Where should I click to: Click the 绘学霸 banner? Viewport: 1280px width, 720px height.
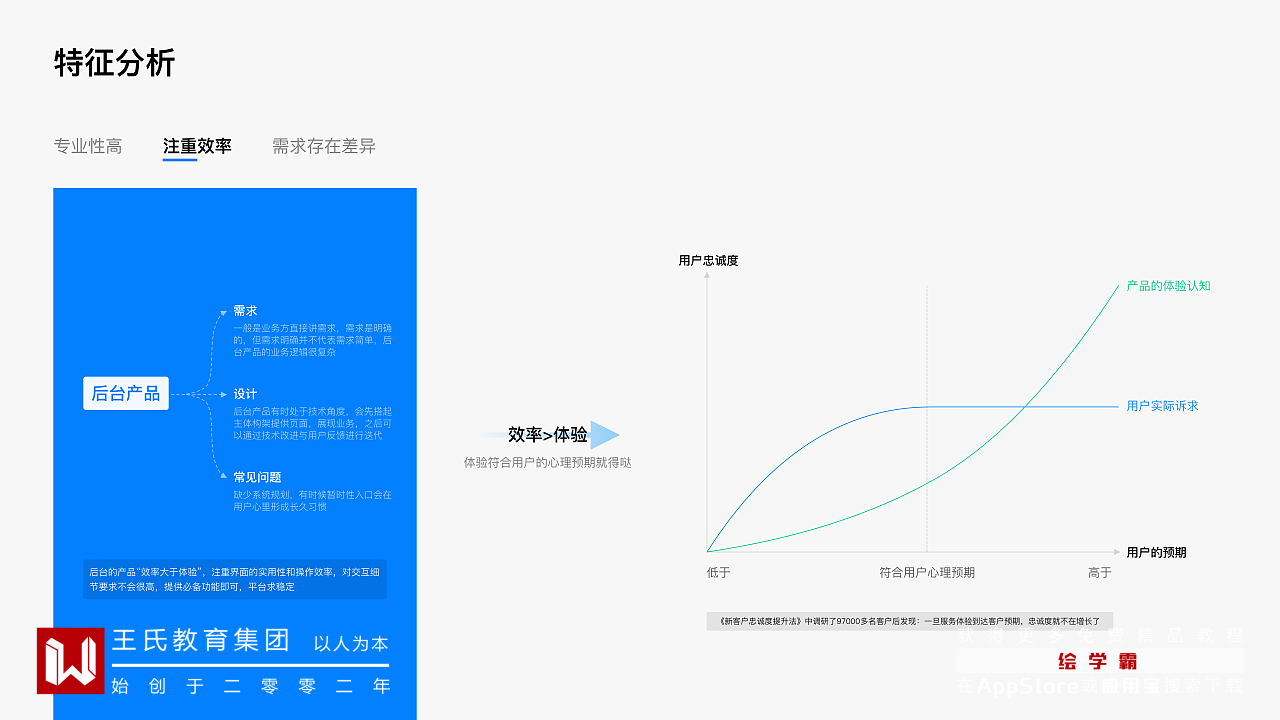tap(1099, 661)
